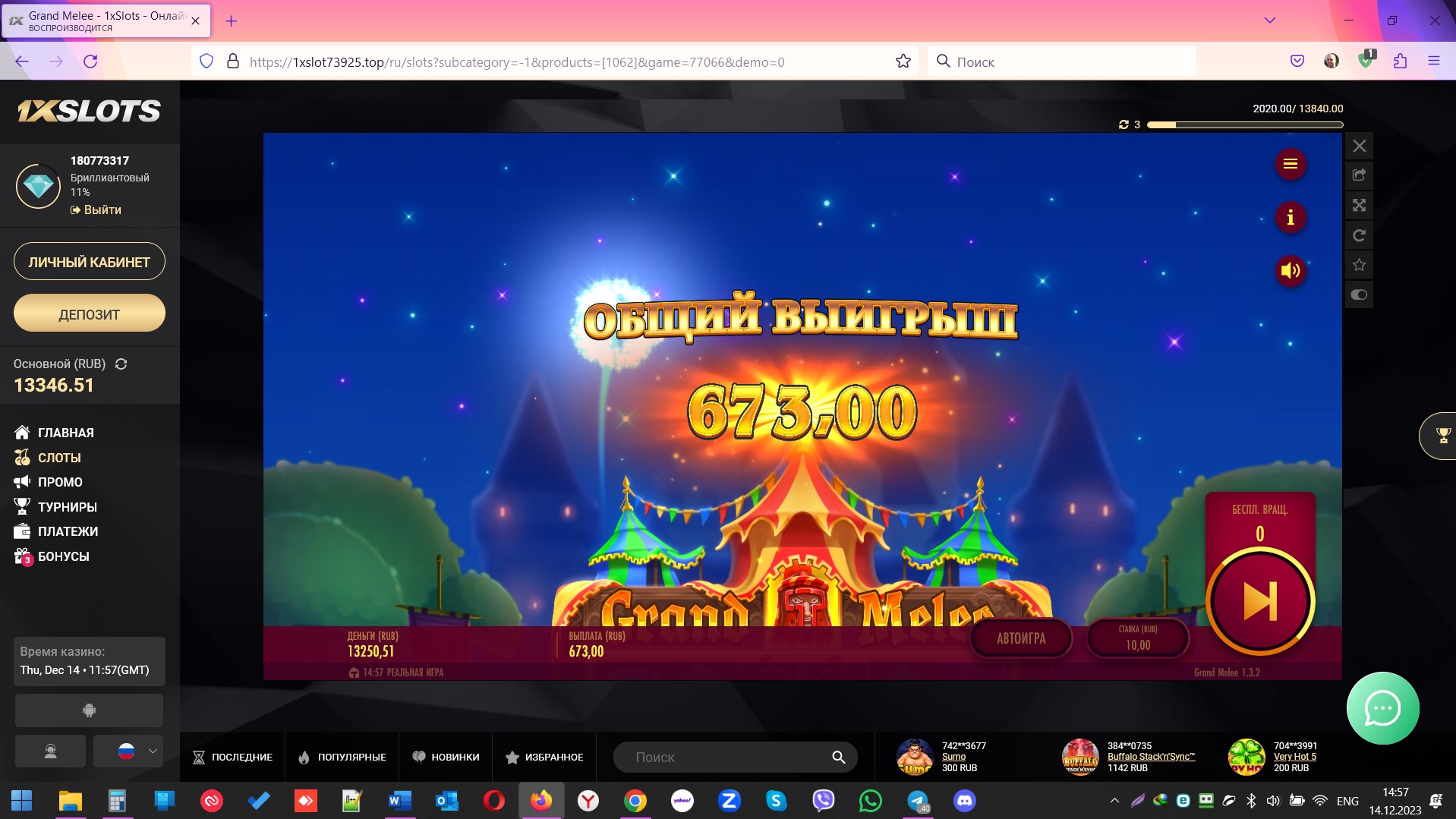The height and width of the screenshot is (819, 1456).
Task: Open the СЛОТЫ section
Action: pos(47,458)
